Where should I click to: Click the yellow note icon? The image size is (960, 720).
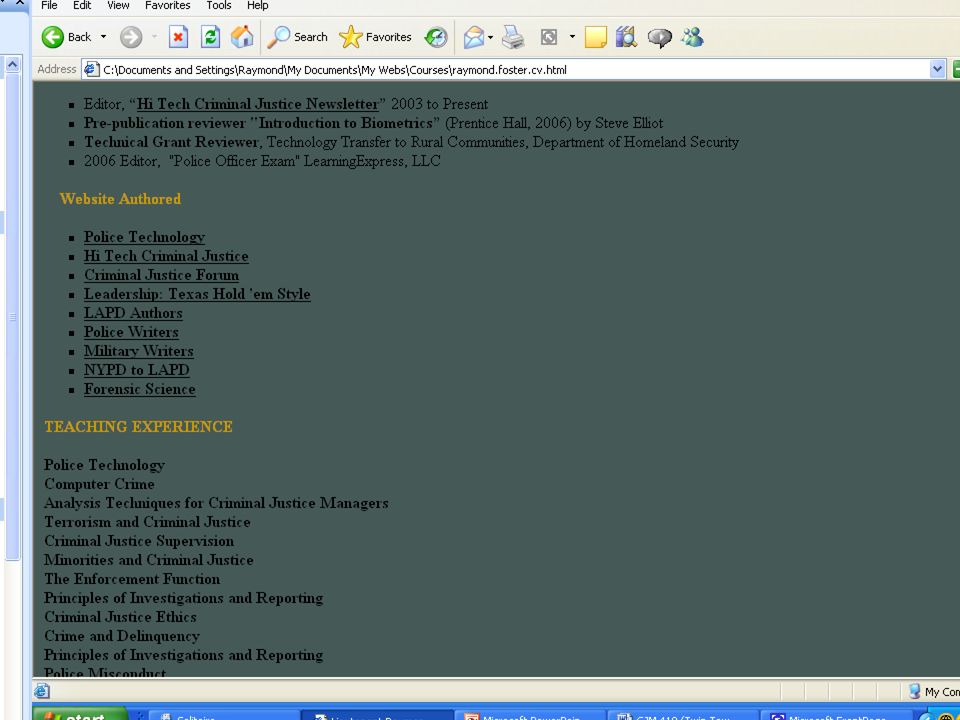(596, 37)
